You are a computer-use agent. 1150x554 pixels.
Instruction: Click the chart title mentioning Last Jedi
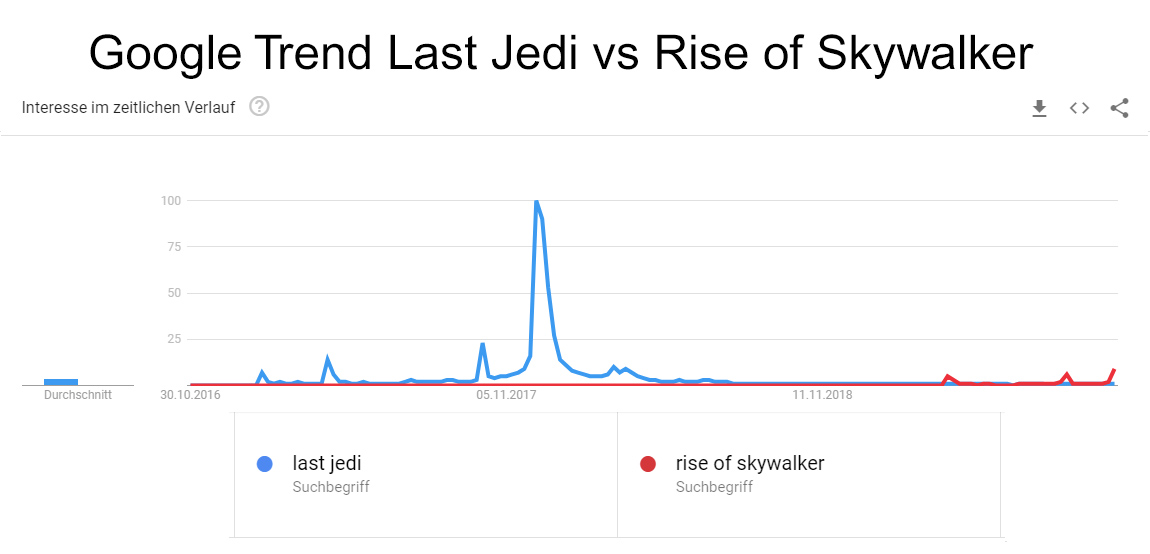[x=560, y=52]
